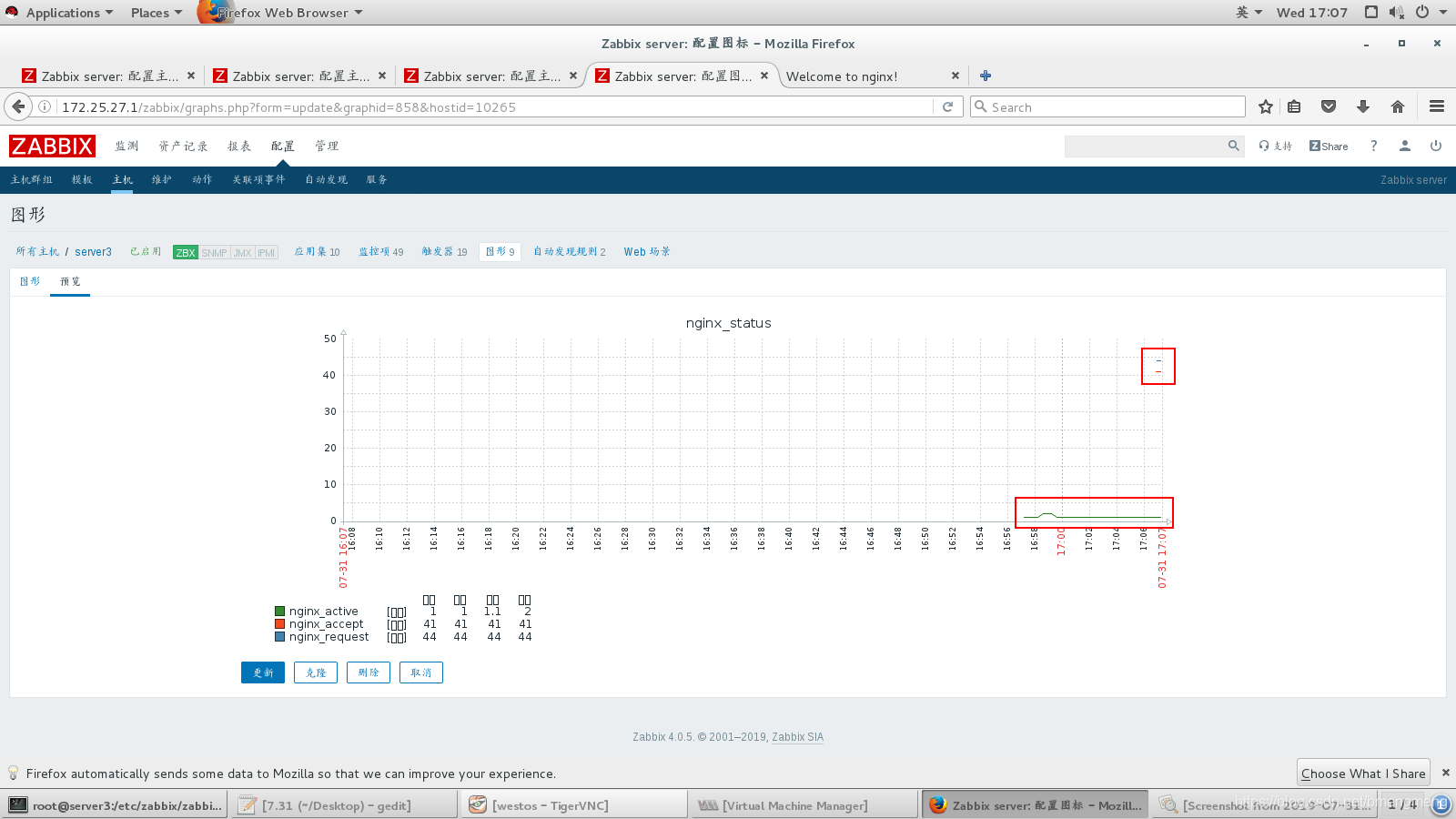Image resolution: width=1456 pixels, height=819 pixels.
Task: Go to Firefox home page icon
Action: coord(1398,106)
